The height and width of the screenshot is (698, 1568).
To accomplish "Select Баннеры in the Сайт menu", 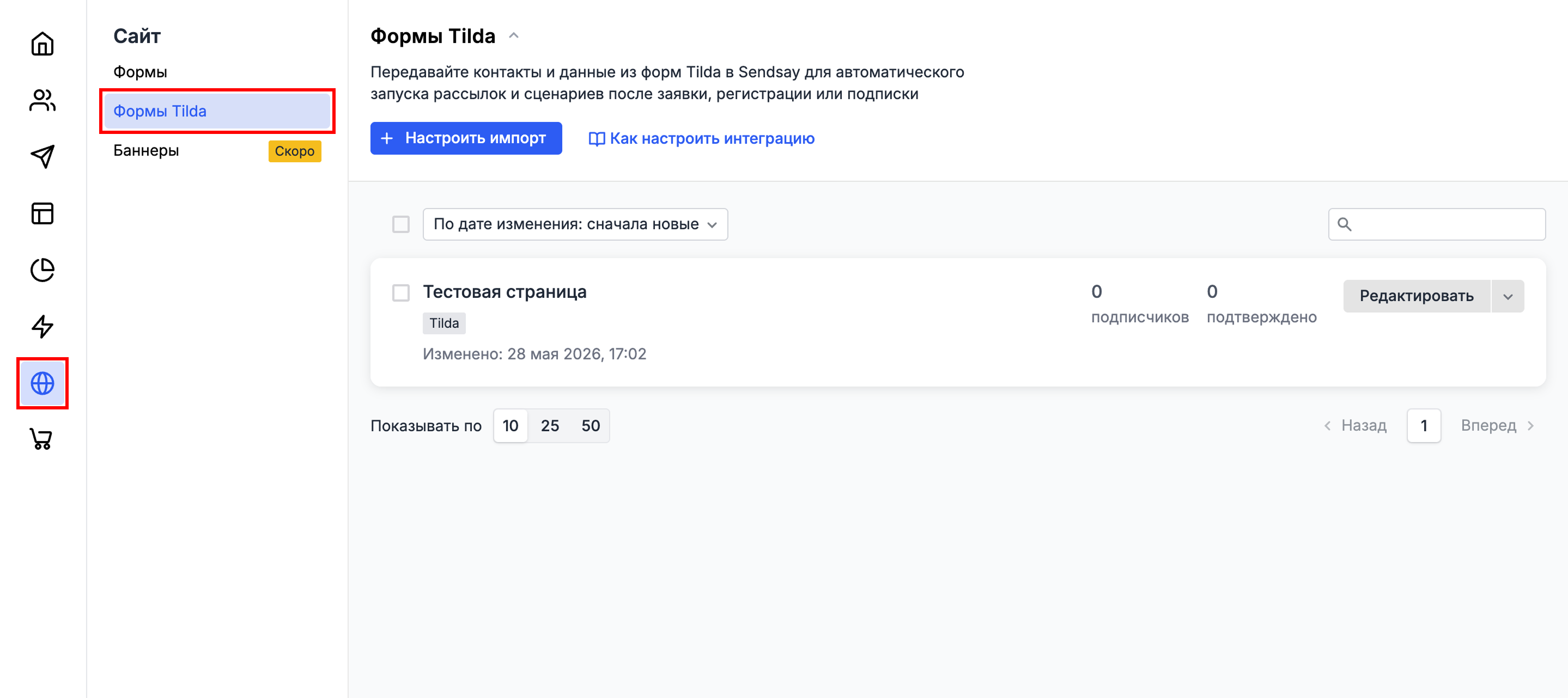I will [146, 150].
